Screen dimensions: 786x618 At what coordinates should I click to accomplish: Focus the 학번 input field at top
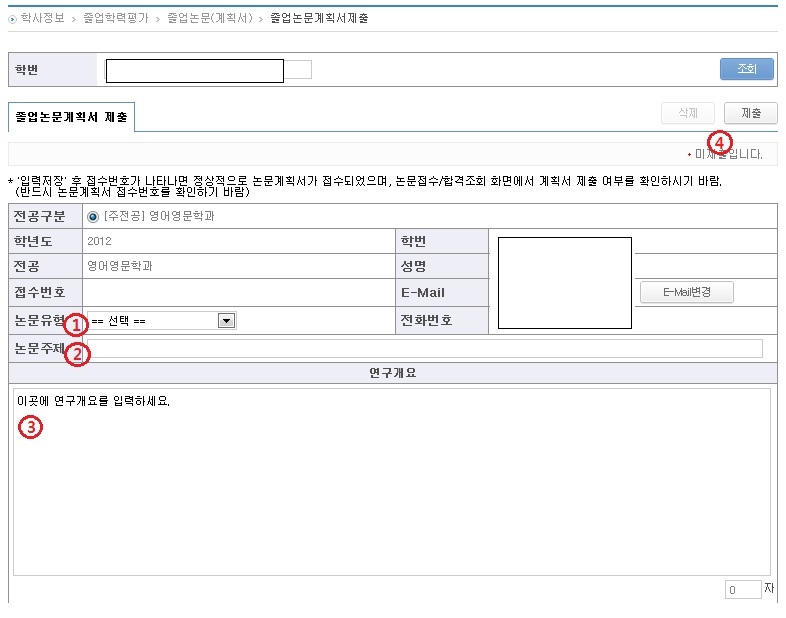click(x=195, y=70)
